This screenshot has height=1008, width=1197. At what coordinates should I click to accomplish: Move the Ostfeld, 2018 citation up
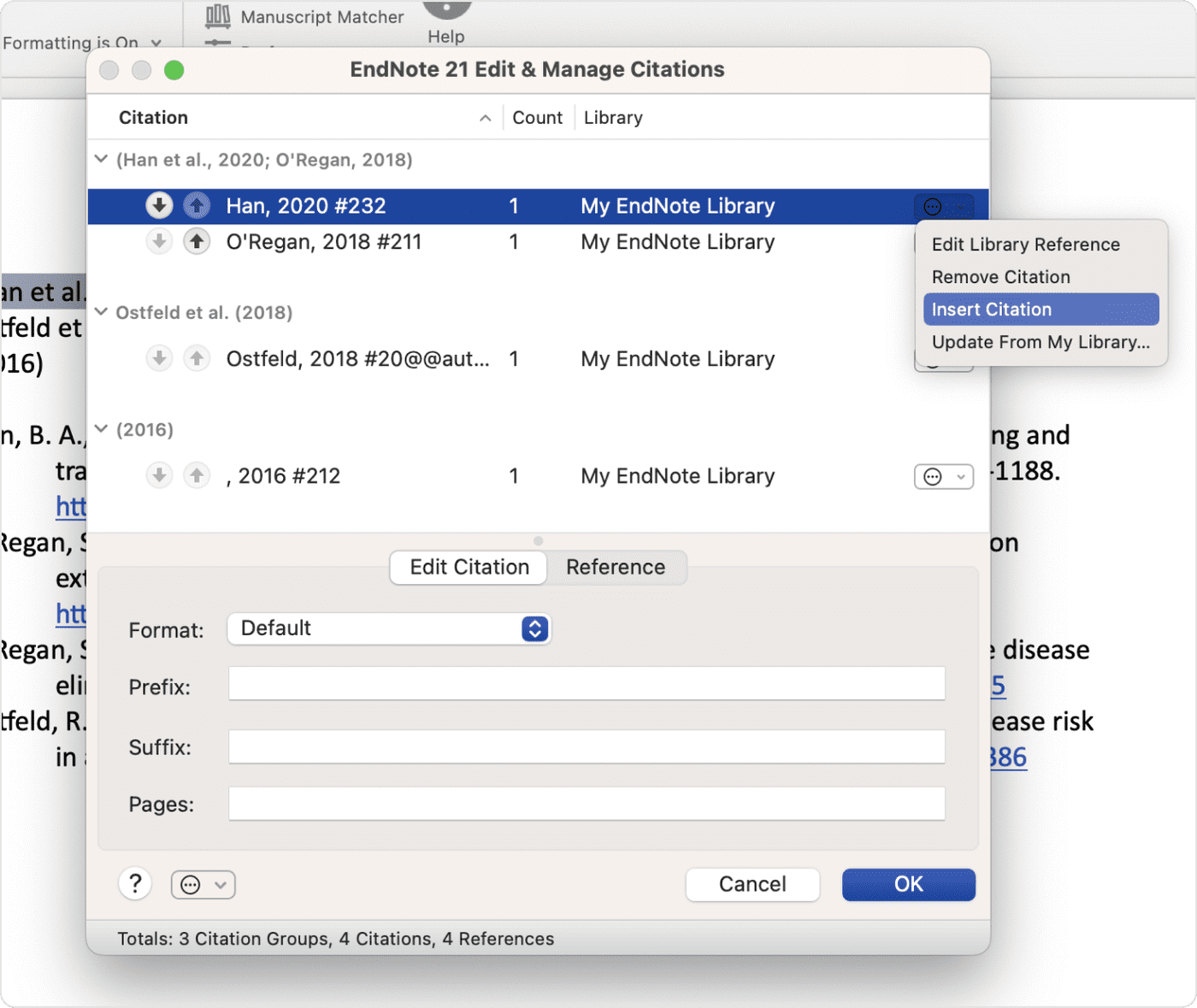tap(197, 358)
